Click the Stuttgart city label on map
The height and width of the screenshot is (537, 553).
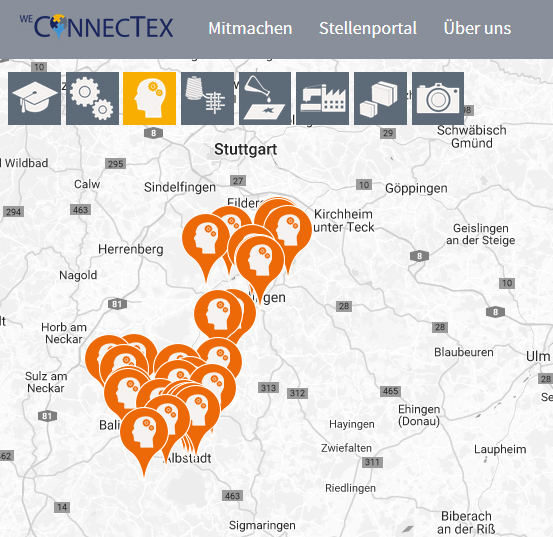(x=245, y=149)
